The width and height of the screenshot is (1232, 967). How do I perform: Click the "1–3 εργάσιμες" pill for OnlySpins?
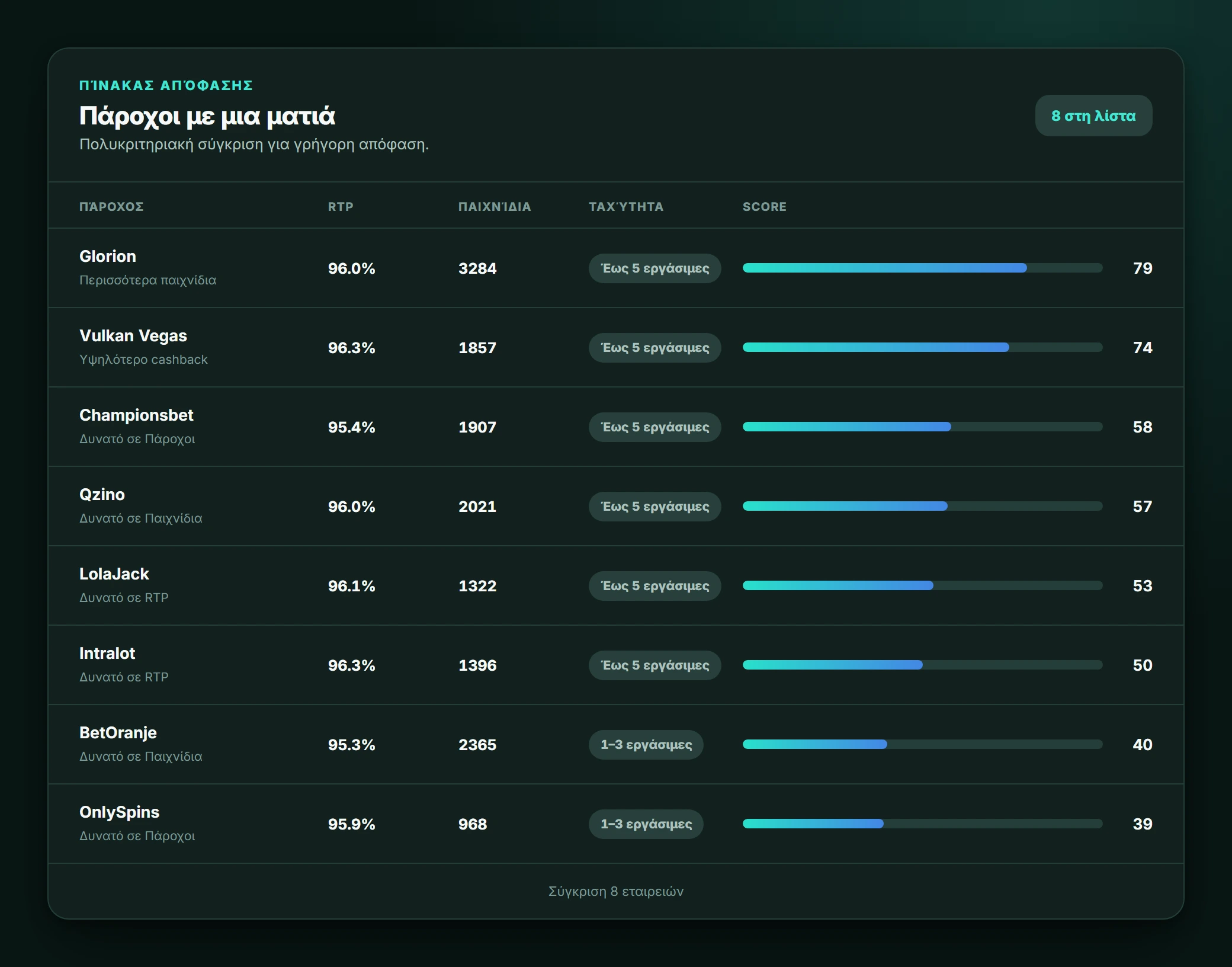pos(646,824)
